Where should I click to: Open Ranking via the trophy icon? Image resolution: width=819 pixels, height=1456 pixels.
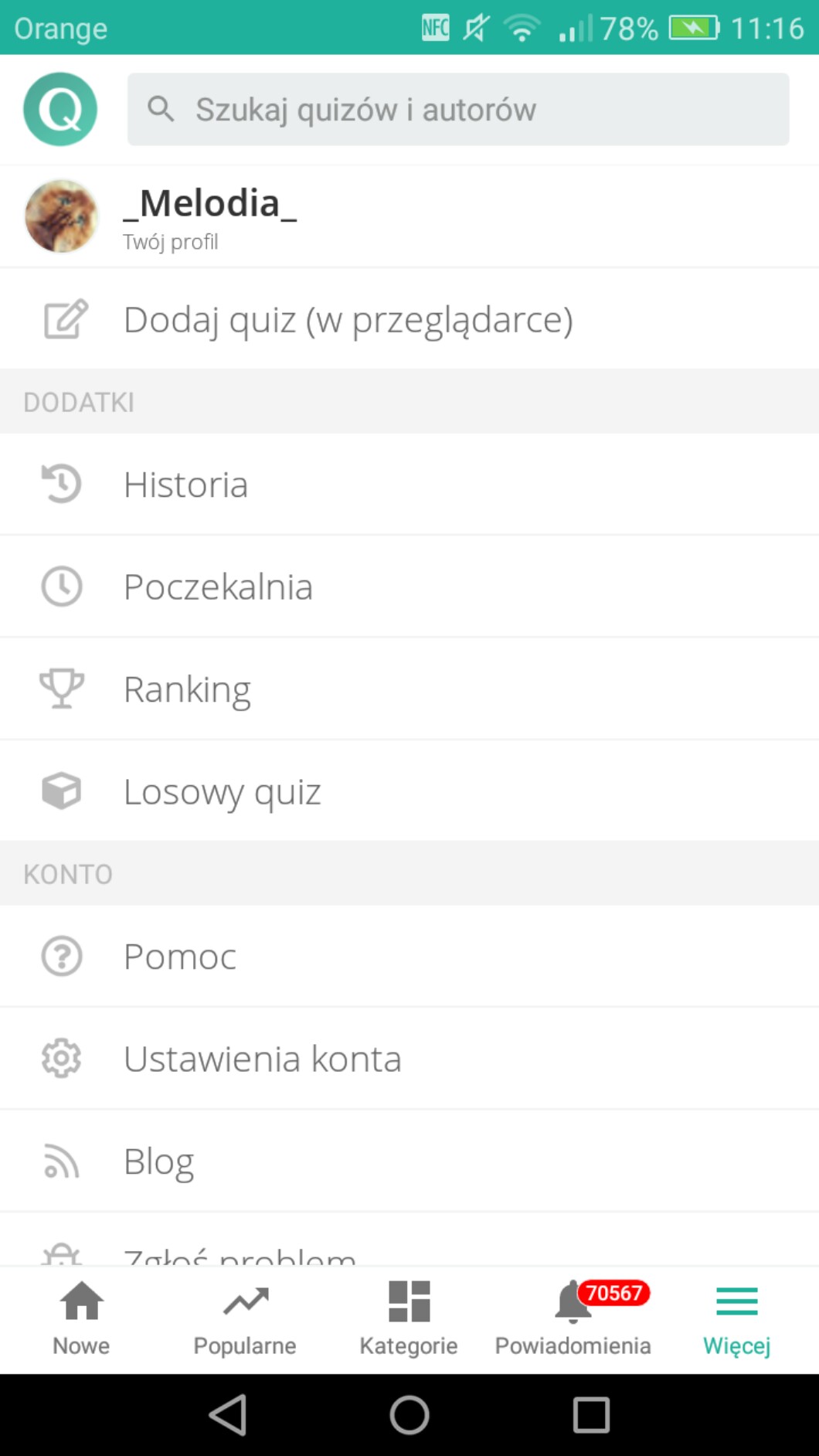pos(61,688)
